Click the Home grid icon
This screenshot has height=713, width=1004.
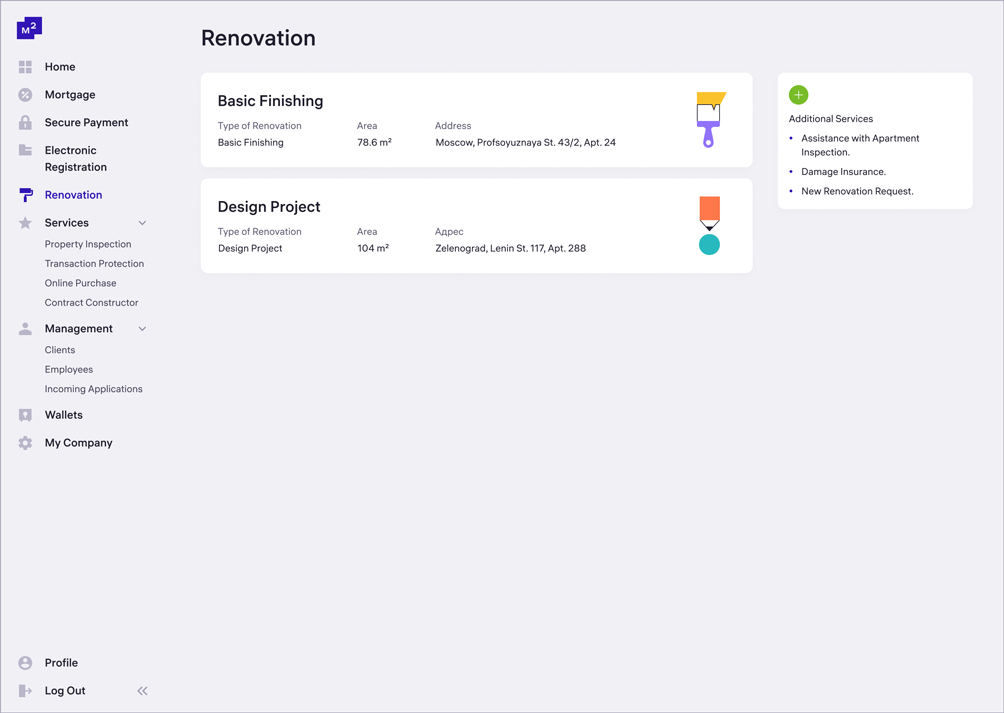pyautogui.click(x=25, y=67)
